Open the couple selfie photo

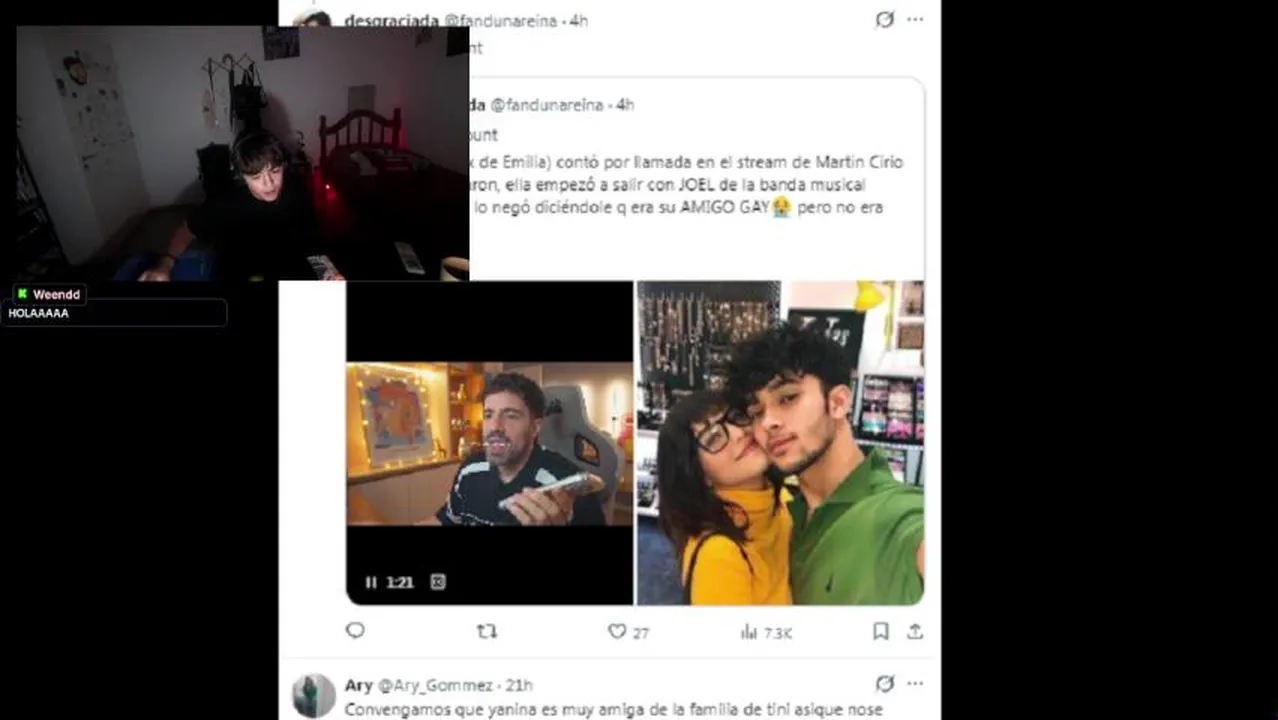pos(780,443)
